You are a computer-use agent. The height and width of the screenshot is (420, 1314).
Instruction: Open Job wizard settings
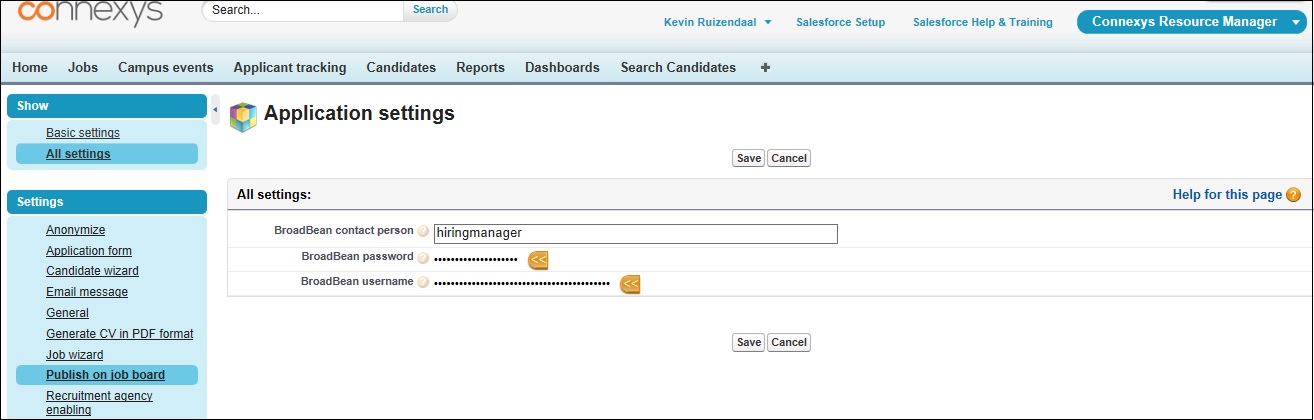[x=75, y=355]
